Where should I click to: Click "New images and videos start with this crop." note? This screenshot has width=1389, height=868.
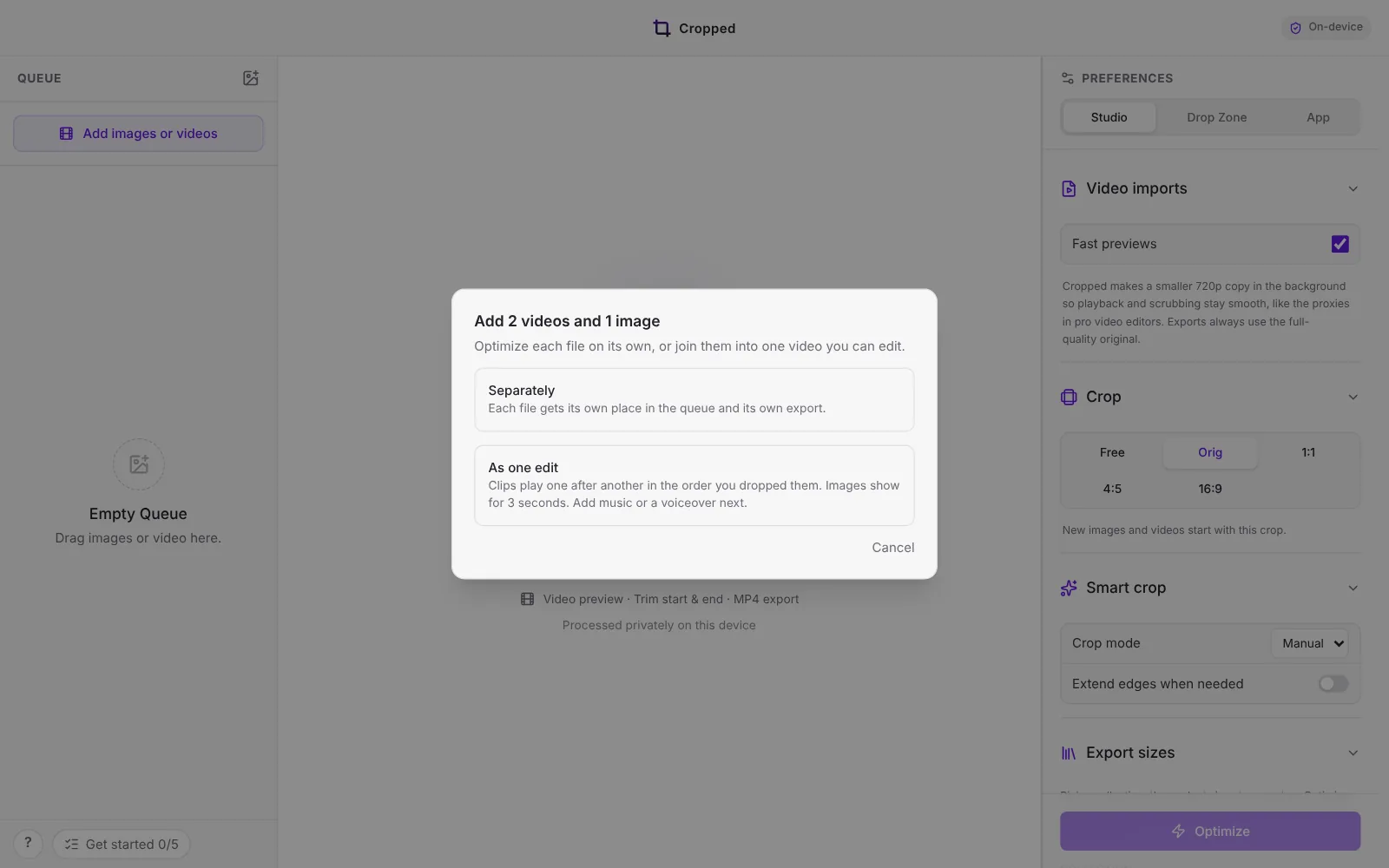point(1174,530)
